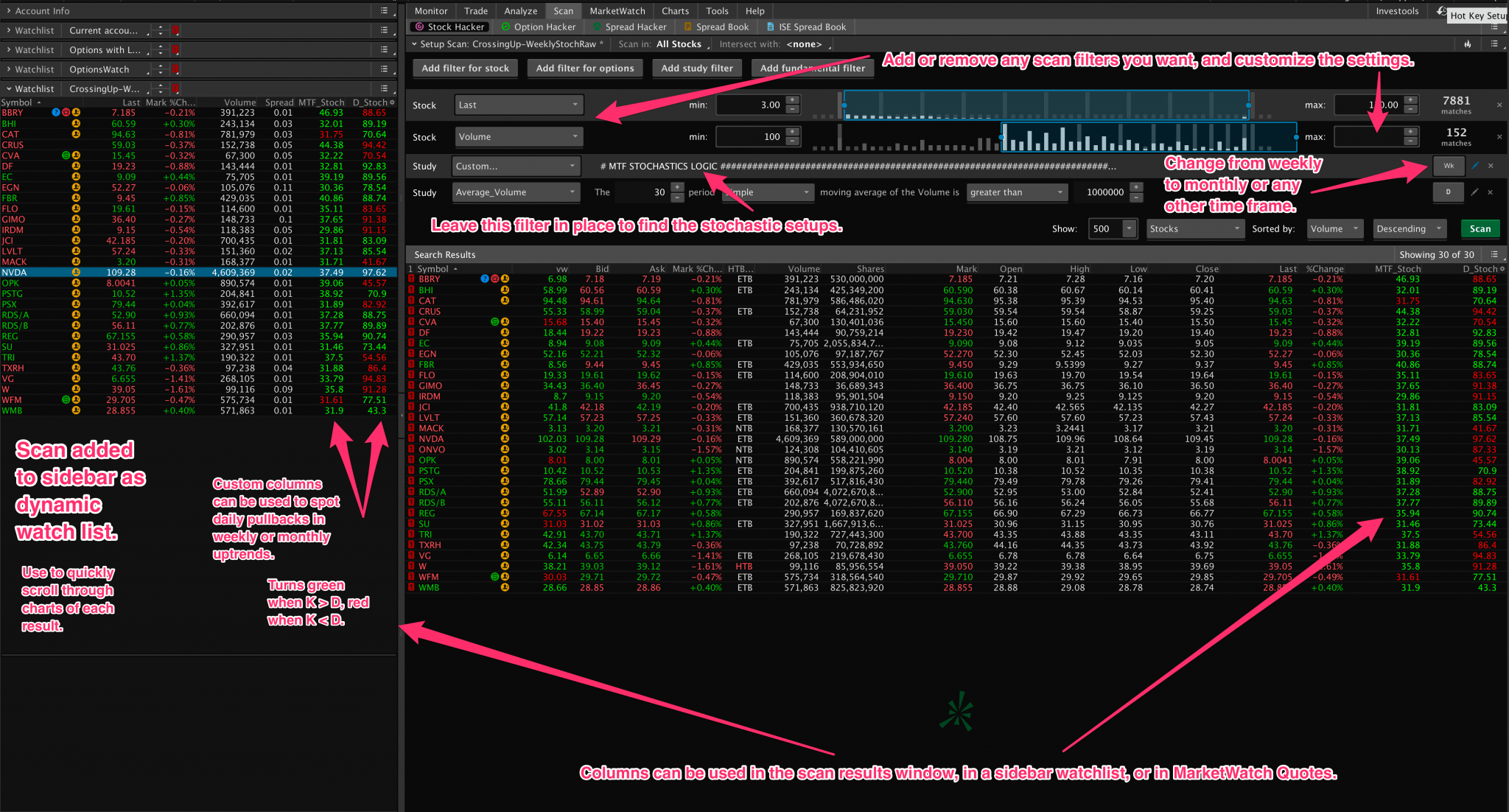Remove the Stock Last filter with X icon
Screen dimensions: 1509x812
coord(1499,105)
